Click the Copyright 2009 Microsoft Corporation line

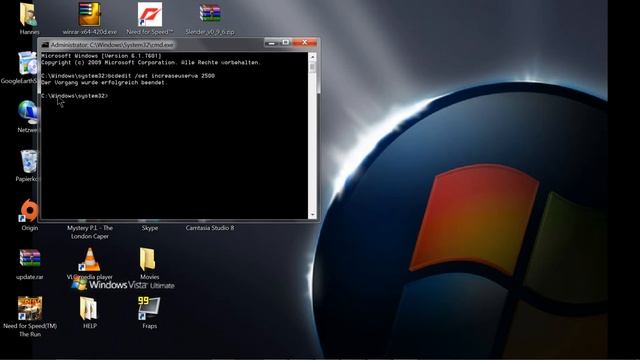point(151,62)
